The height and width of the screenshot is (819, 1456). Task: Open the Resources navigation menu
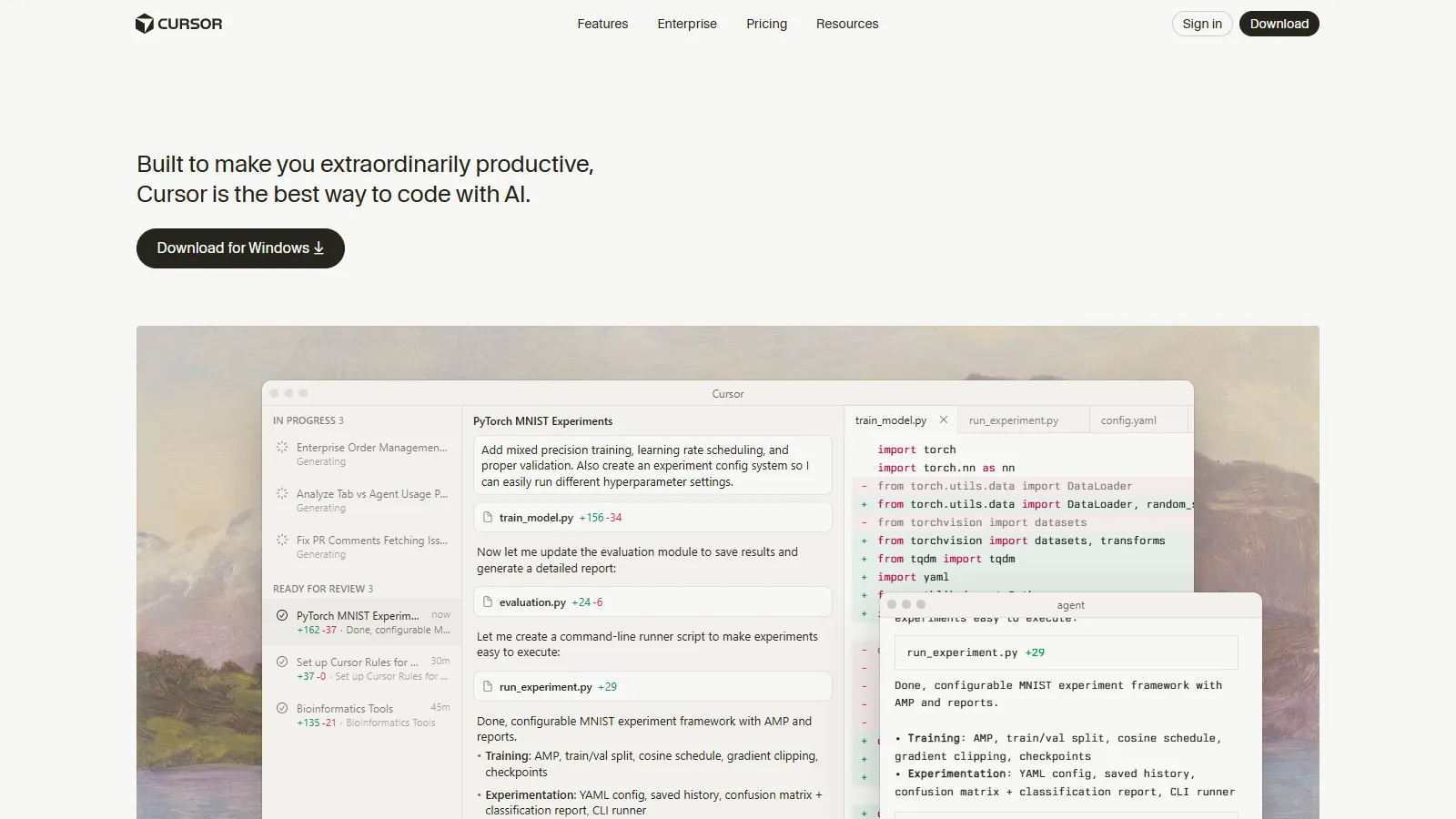coord(846,24)
